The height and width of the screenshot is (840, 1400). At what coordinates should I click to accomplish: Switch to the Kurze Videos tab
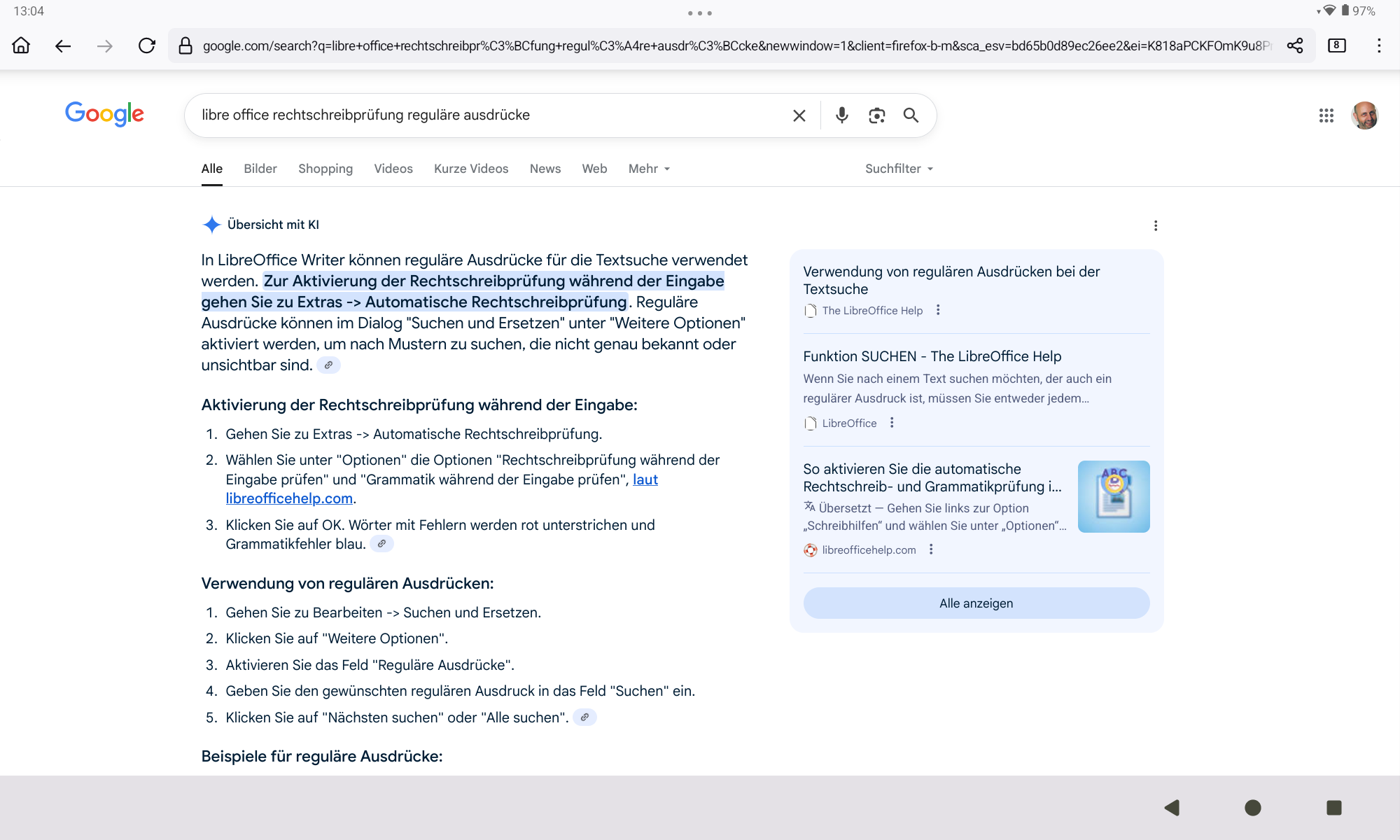click(x=471, y=169)
